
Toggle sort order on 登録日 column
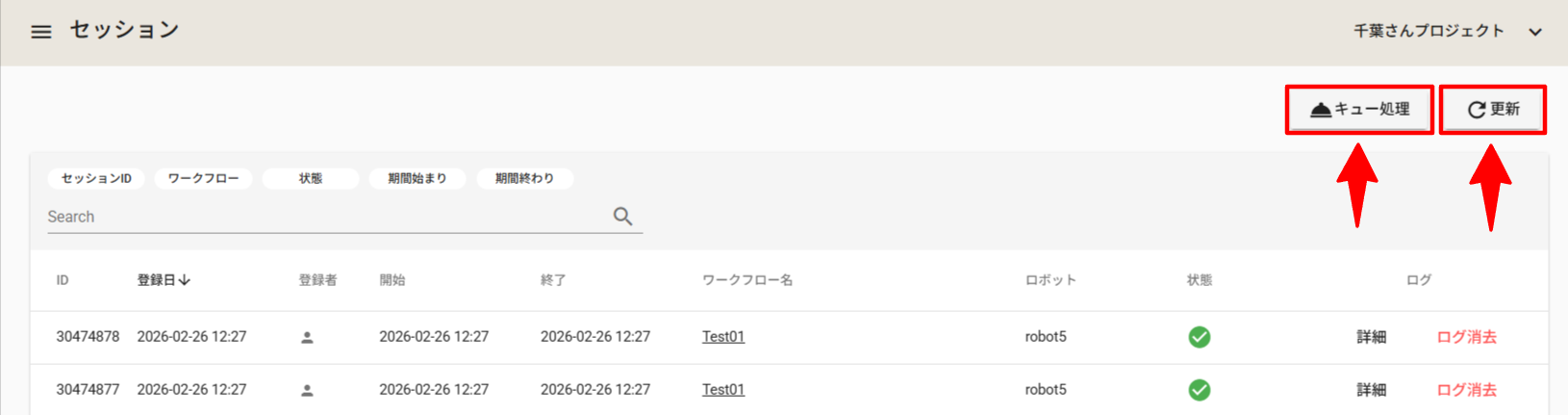[x=164, y=280]
